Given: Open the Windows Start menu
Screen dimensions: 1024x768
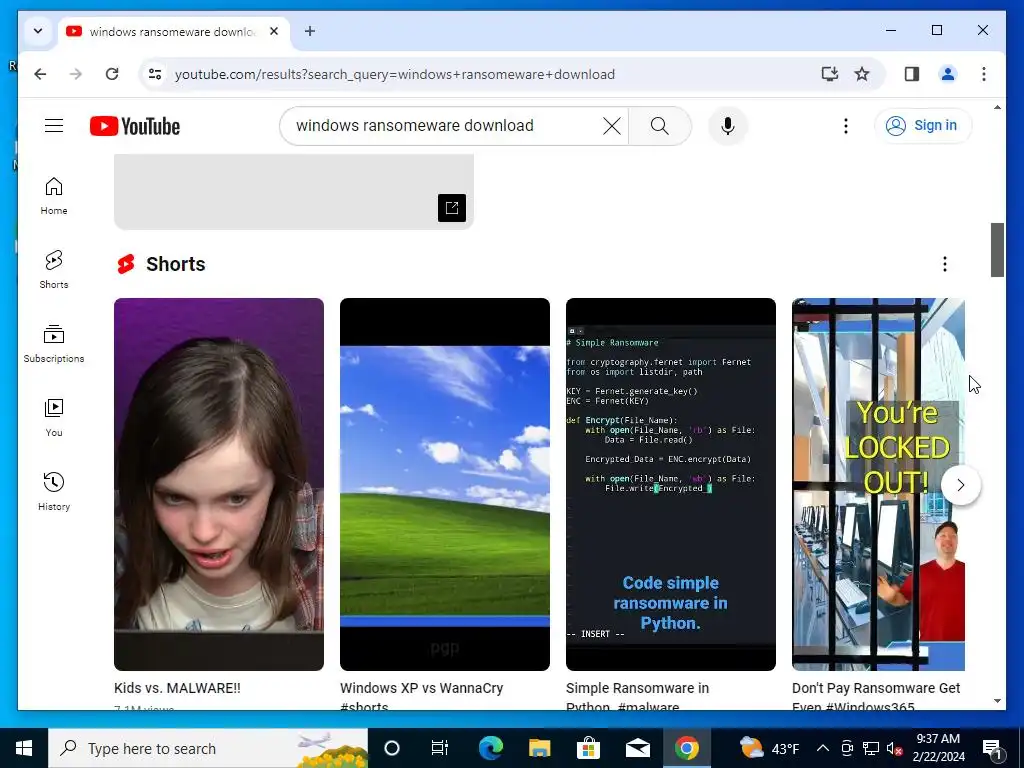Looking at the screenshot, I should (24, 748).
